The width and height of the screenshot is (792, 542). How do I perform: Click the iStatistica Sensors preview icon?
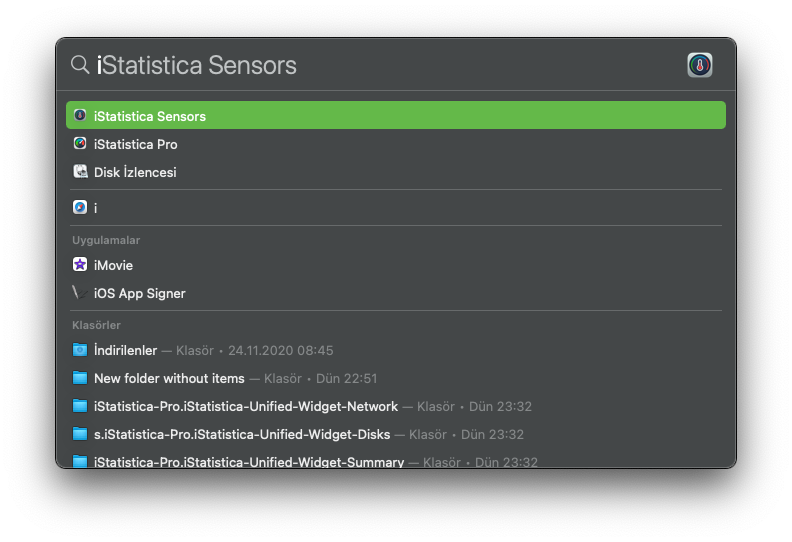[x=700, y=65]
